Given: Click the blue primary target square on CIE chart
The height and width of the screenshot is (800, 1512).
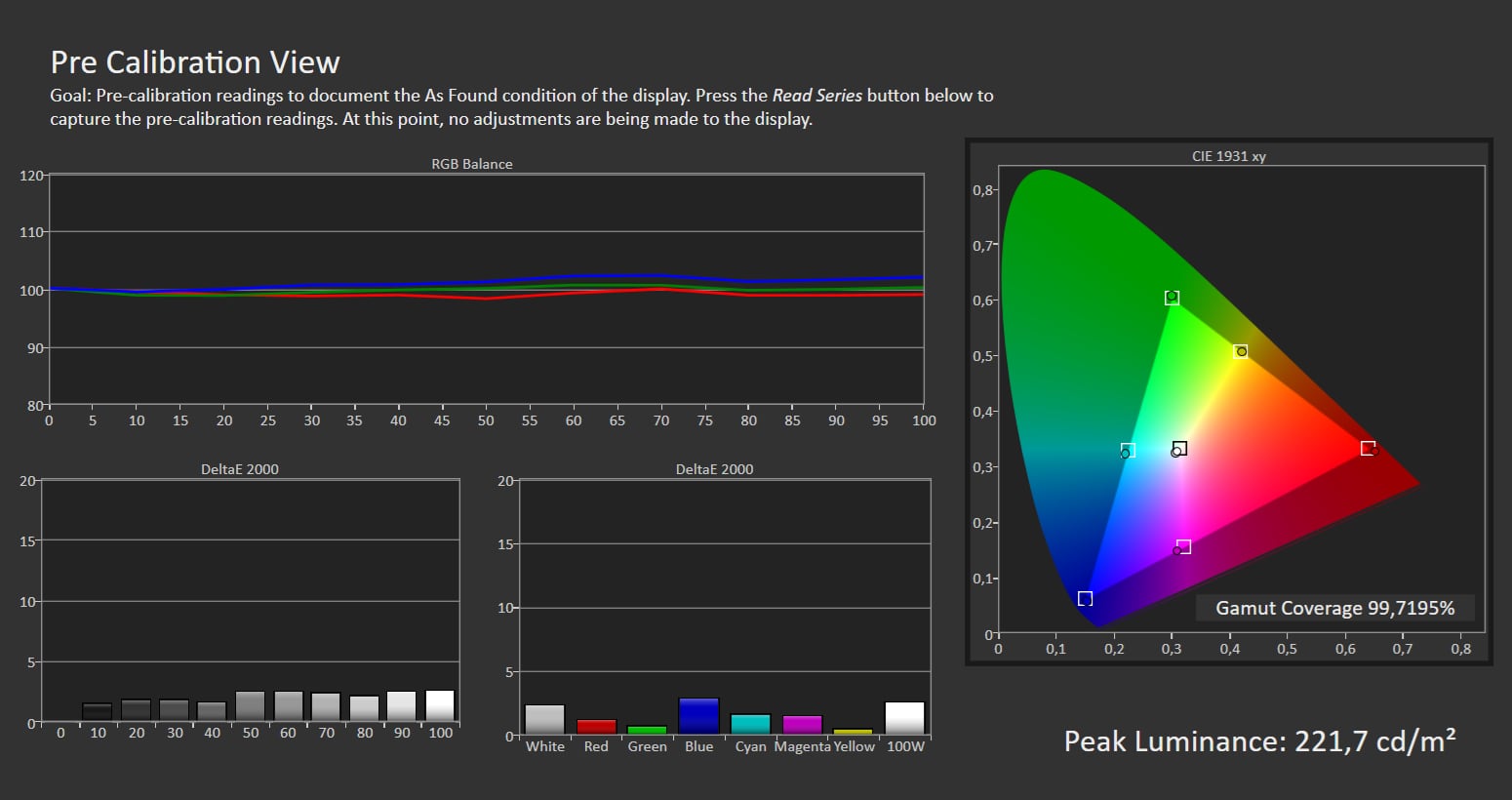Looking at the screenshot, I should pyautogui.click(x=1085, y=598).
